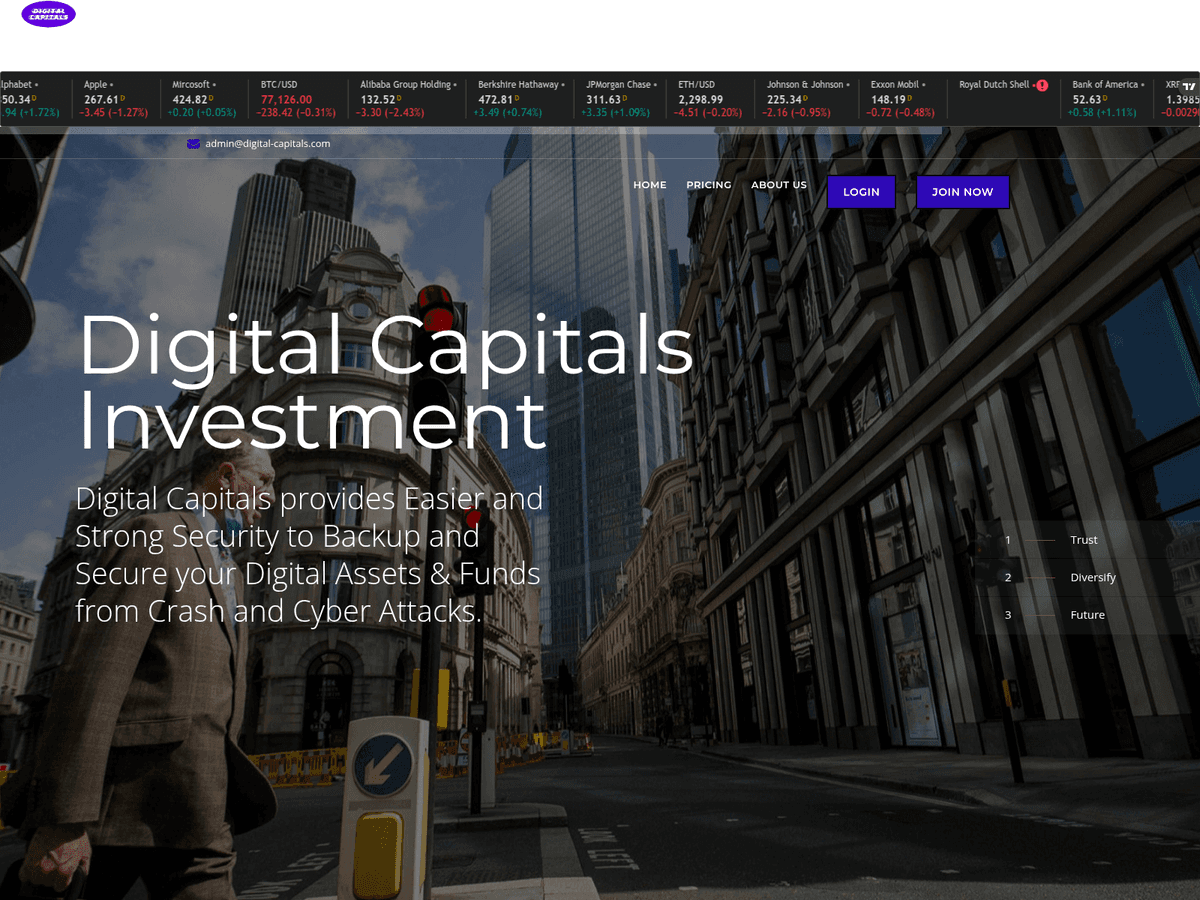The image size is (1200, 900).
Task: Click the BTC/USD price 77,126.00
Action: [286, 100]
